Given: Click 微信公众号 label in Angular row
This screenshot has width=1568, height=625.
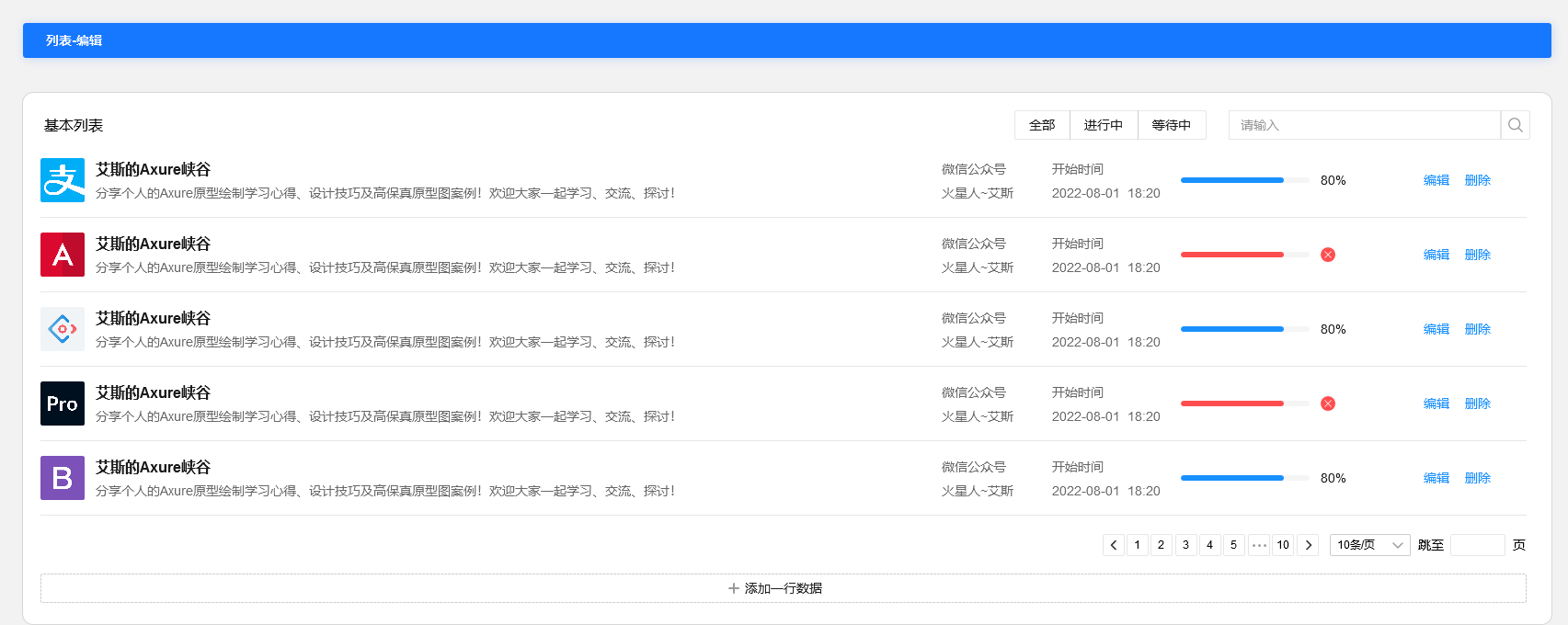Looking at the screenshot, I should coord(974,244).
